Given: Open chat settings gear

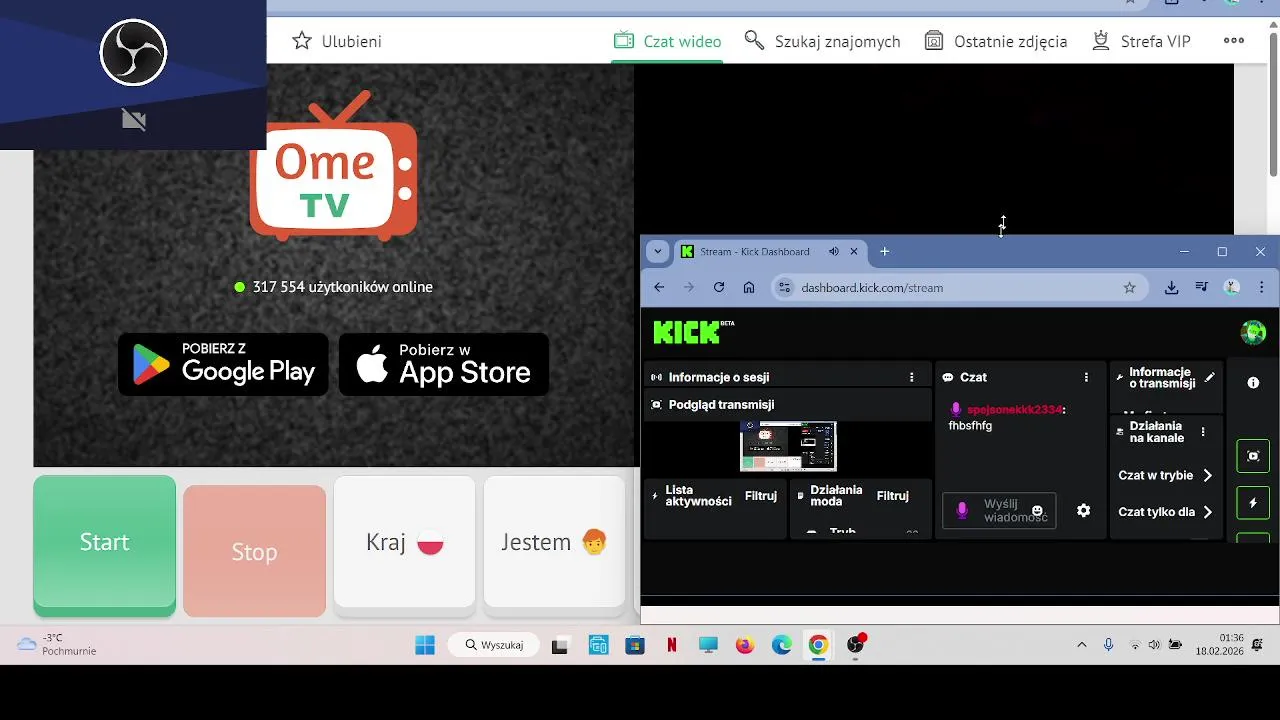Looking at the screenshot, I should (1083, 510).
